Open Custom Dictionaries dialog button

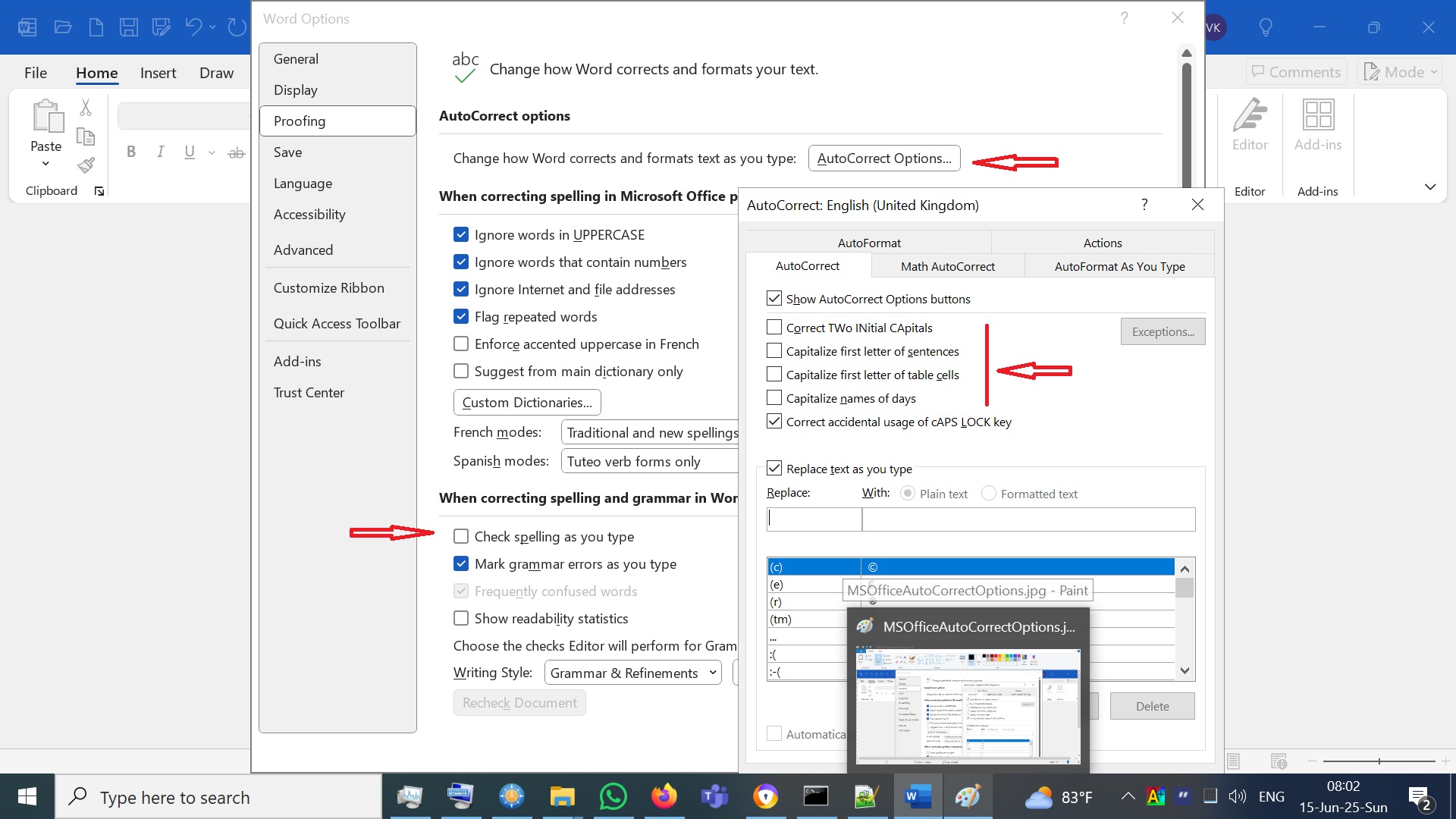(x=527, y=403)
